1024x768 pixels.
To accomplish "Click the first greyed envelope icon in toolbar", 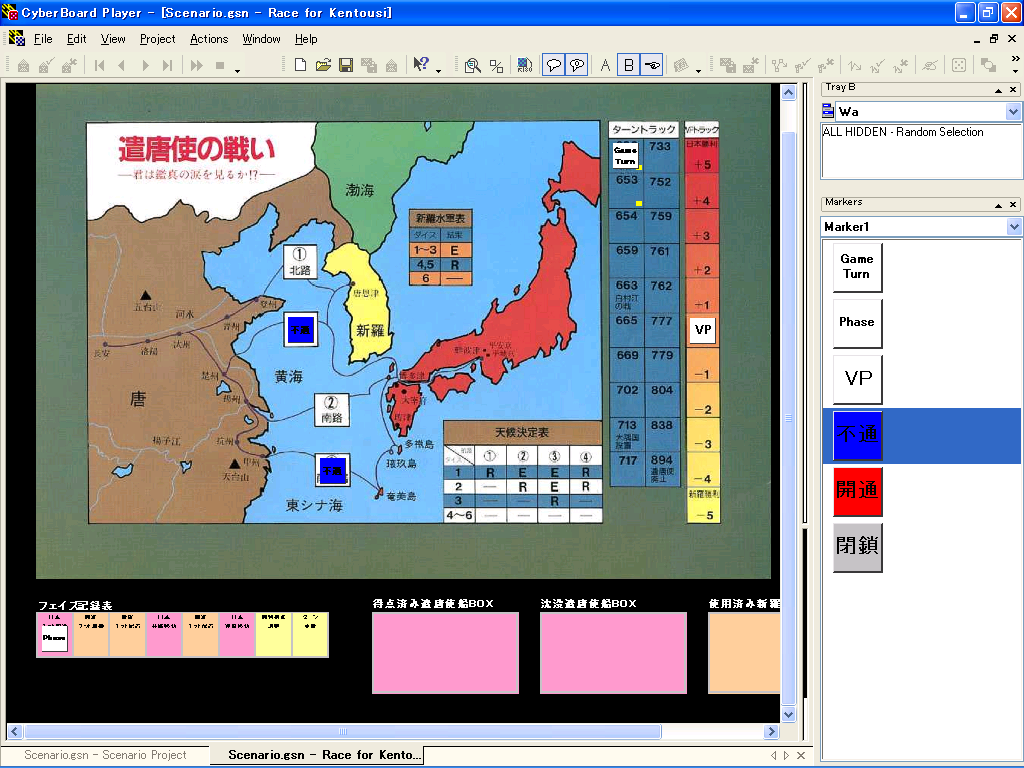I will (23, 65).
